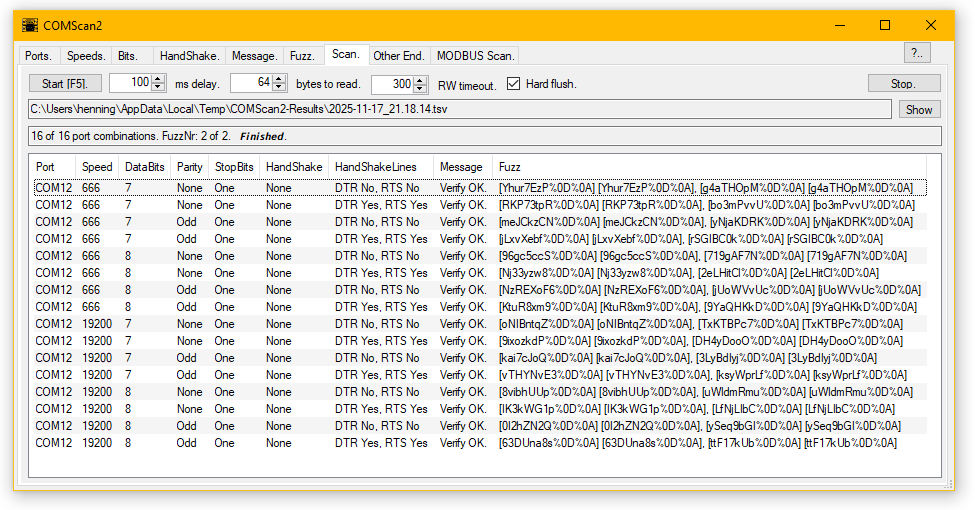Select row with fuzz IK3kWG1p
975x510 pixels.
tap(480, 409)
